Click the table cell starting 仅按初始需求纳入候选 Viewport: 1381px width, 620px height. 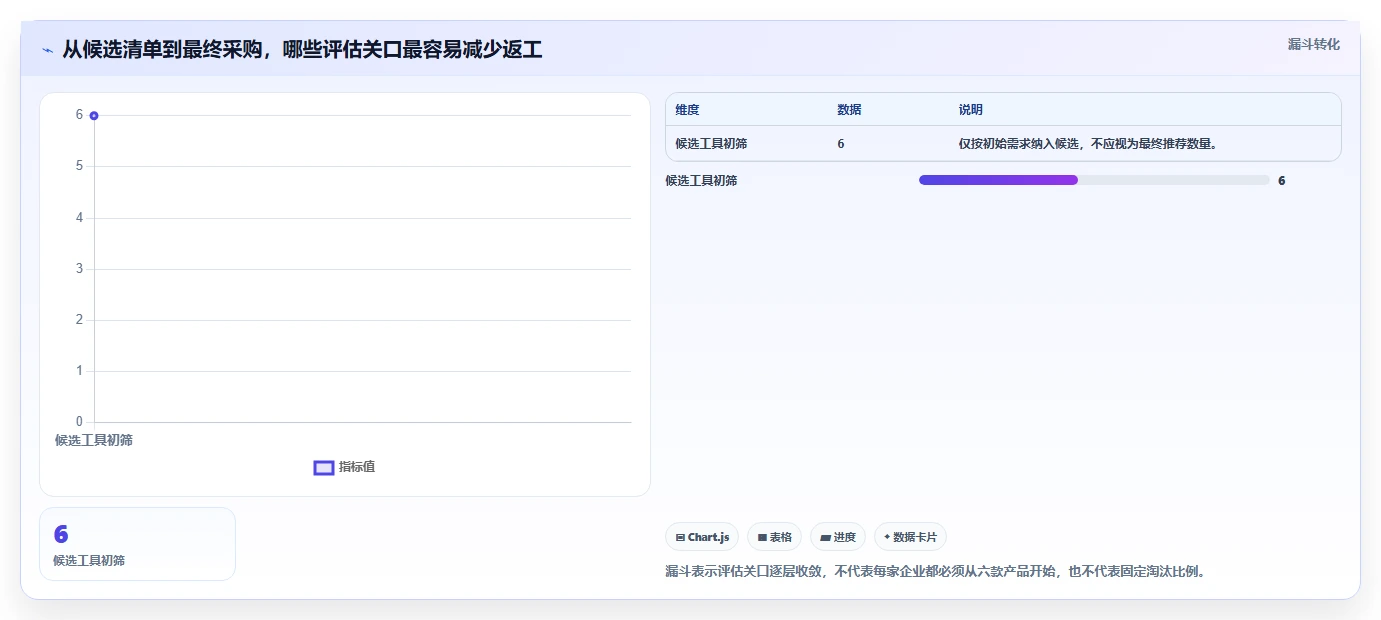(x=1088, y=144)
